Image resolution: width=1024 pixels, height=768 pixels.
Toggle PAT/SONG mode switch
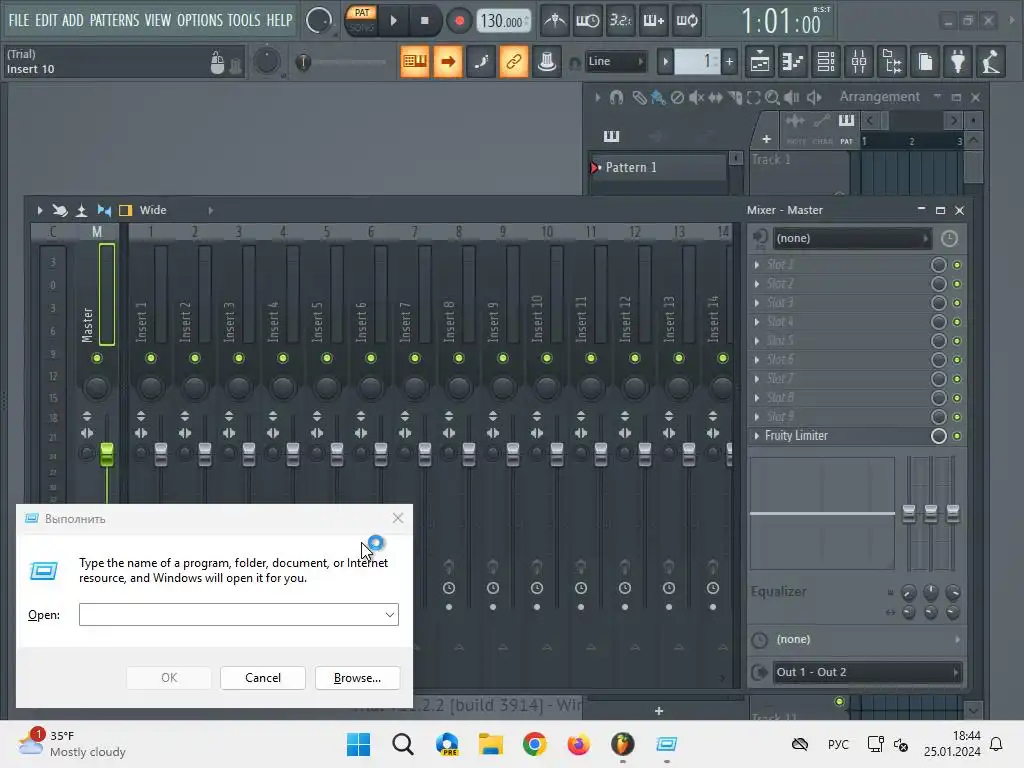(x=361, y=20)
